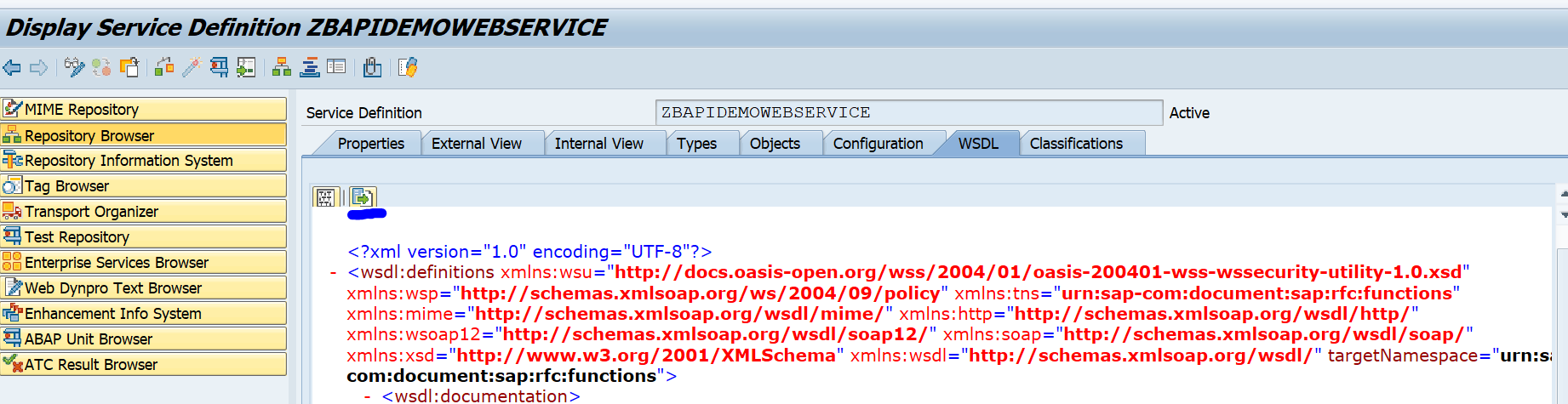Click the Service Definition name field
Screen dimensions: 1568x404
tap(907, 112)
